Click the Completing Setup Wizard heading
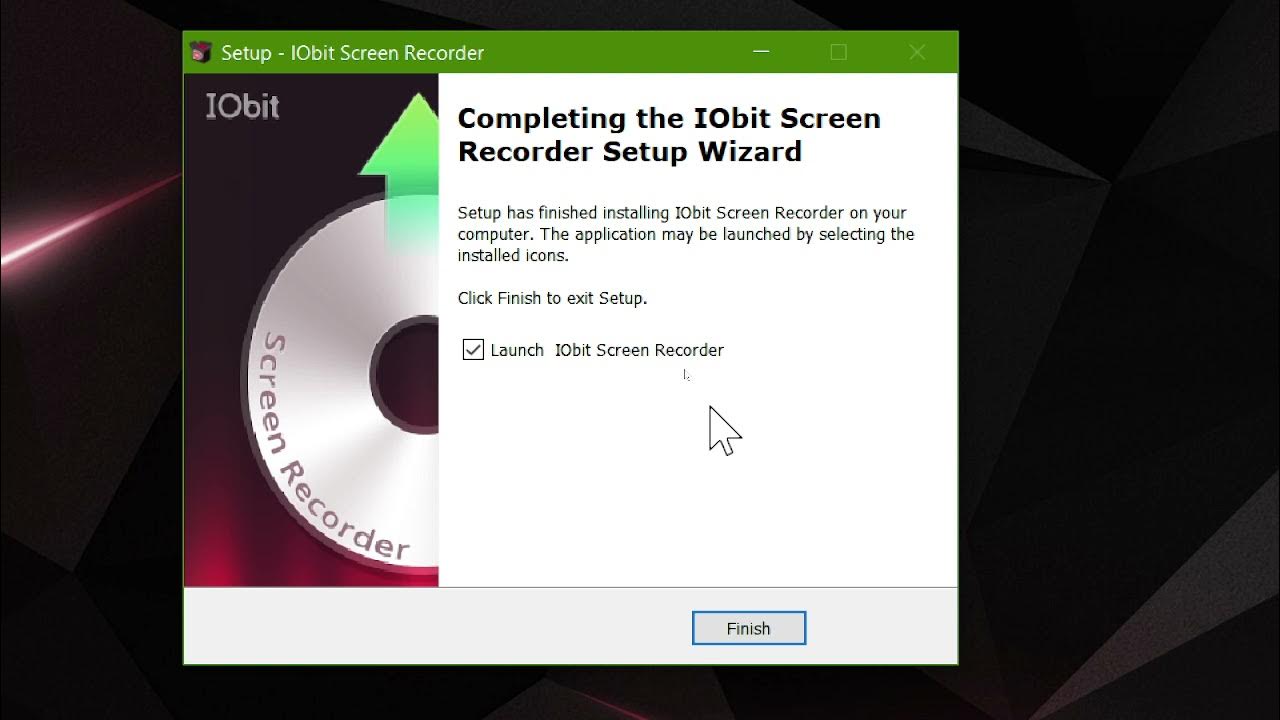 click(669, 135)
